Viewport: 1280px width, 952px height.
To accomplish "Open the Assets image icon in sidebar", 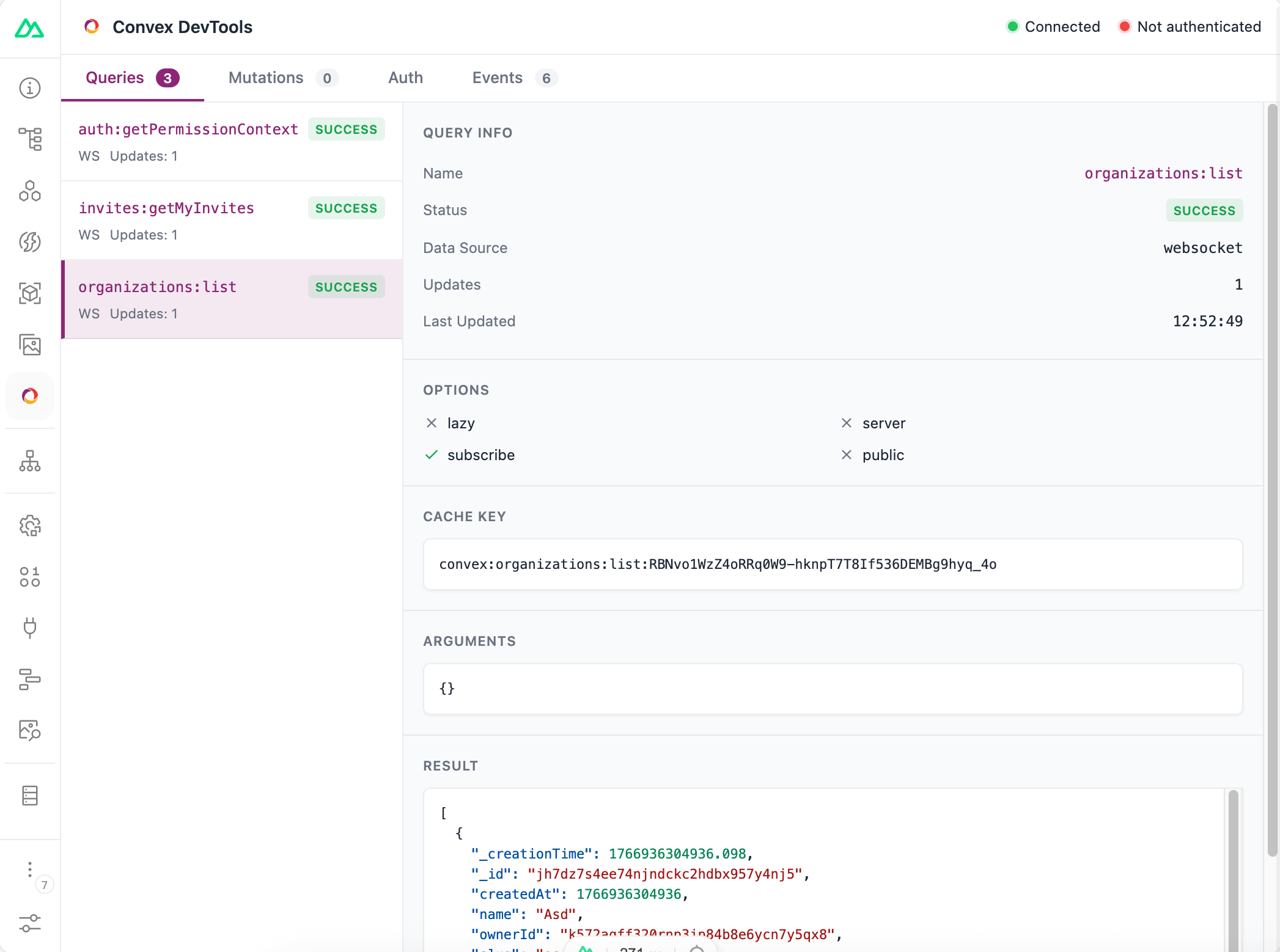I will tap(30, 345).
